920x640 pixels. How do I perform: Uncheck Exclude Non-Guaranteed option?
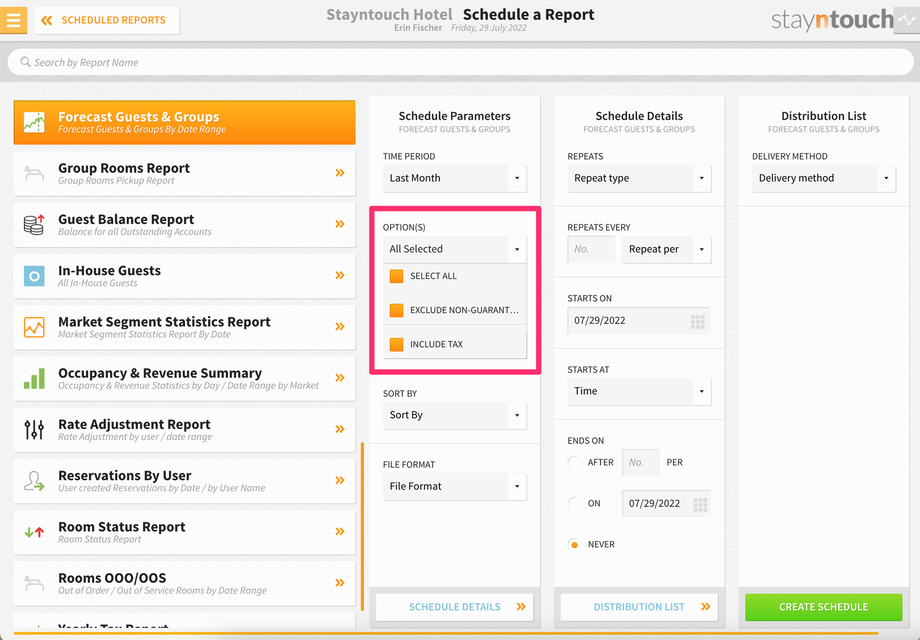[397, 310]
